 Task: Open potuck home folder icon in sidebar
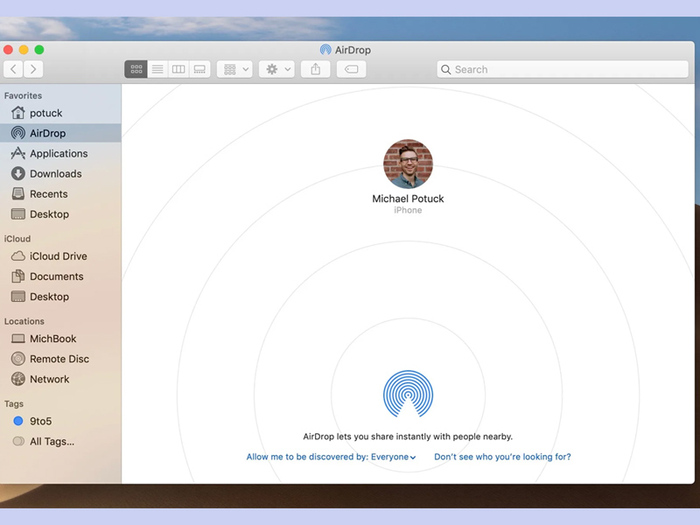click(x=18, y=113)
